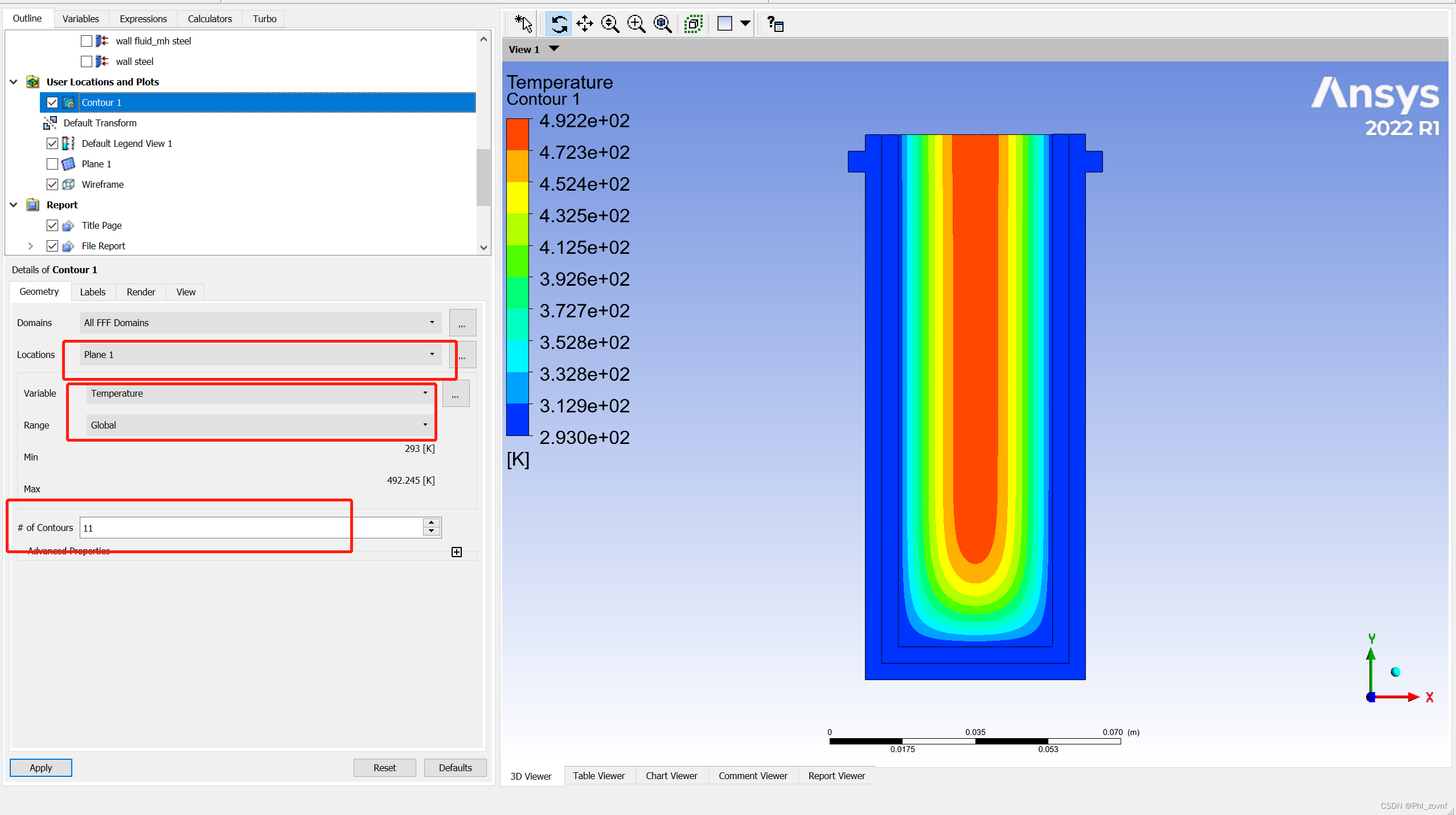The height and width of the screenshot is (815, 1456).
Task: Open the Range Global dropdown
Action: [259, 425]
